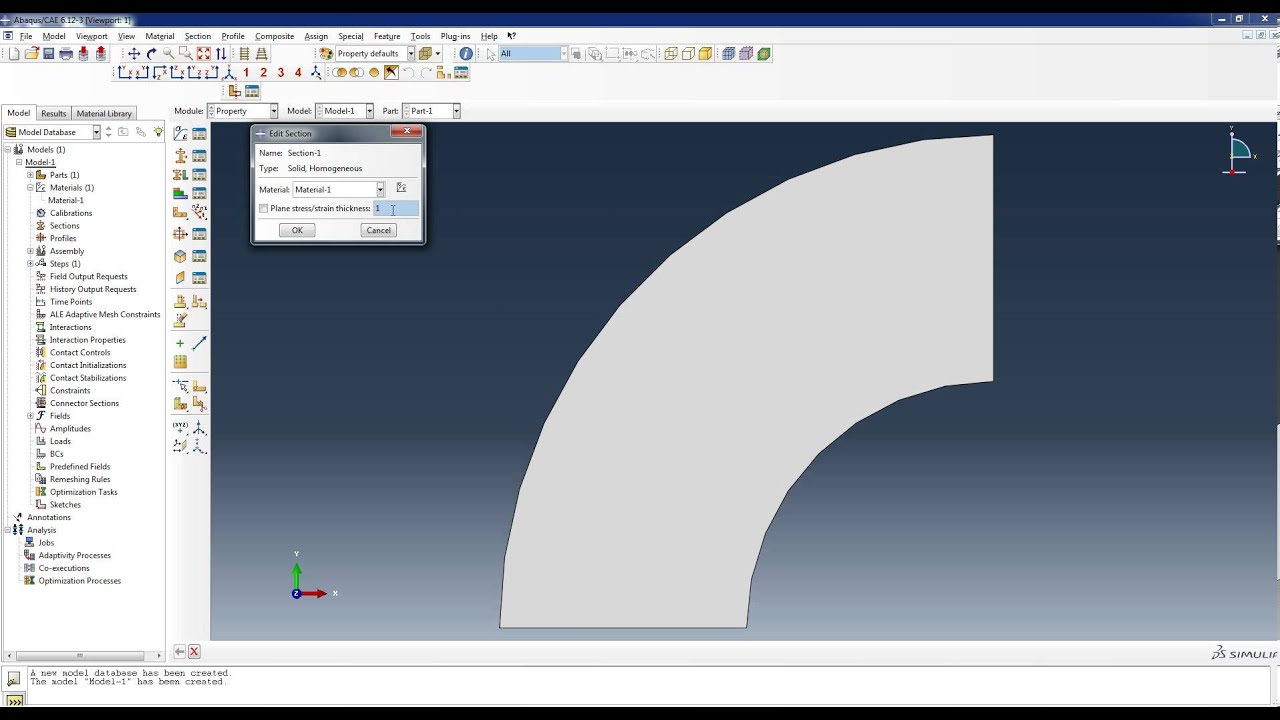This screenshot has height=720, width=1280.
Task: Click create material icon beside Material dropdown
Action: (x=401, y=188)
